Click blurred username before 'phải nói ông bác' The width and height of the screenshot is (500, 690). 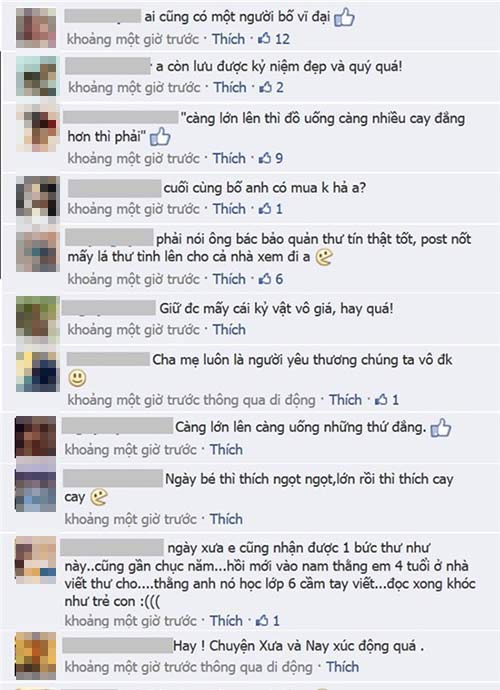109,238
